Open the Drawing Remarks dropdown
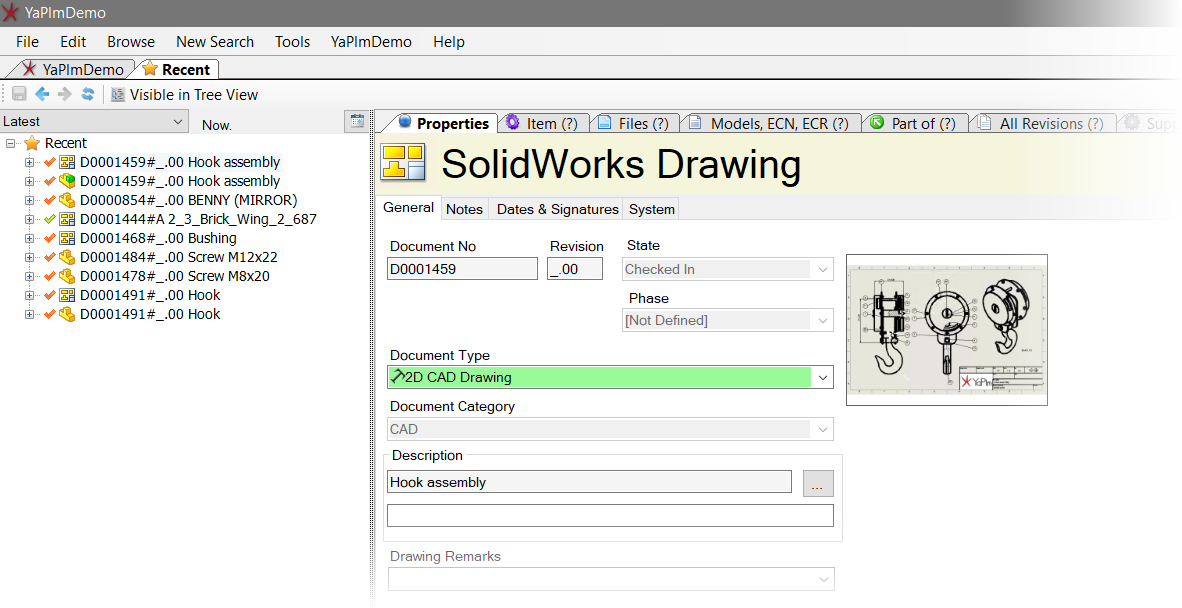The width and height of the screenshot is (1182, 608). 822,579
